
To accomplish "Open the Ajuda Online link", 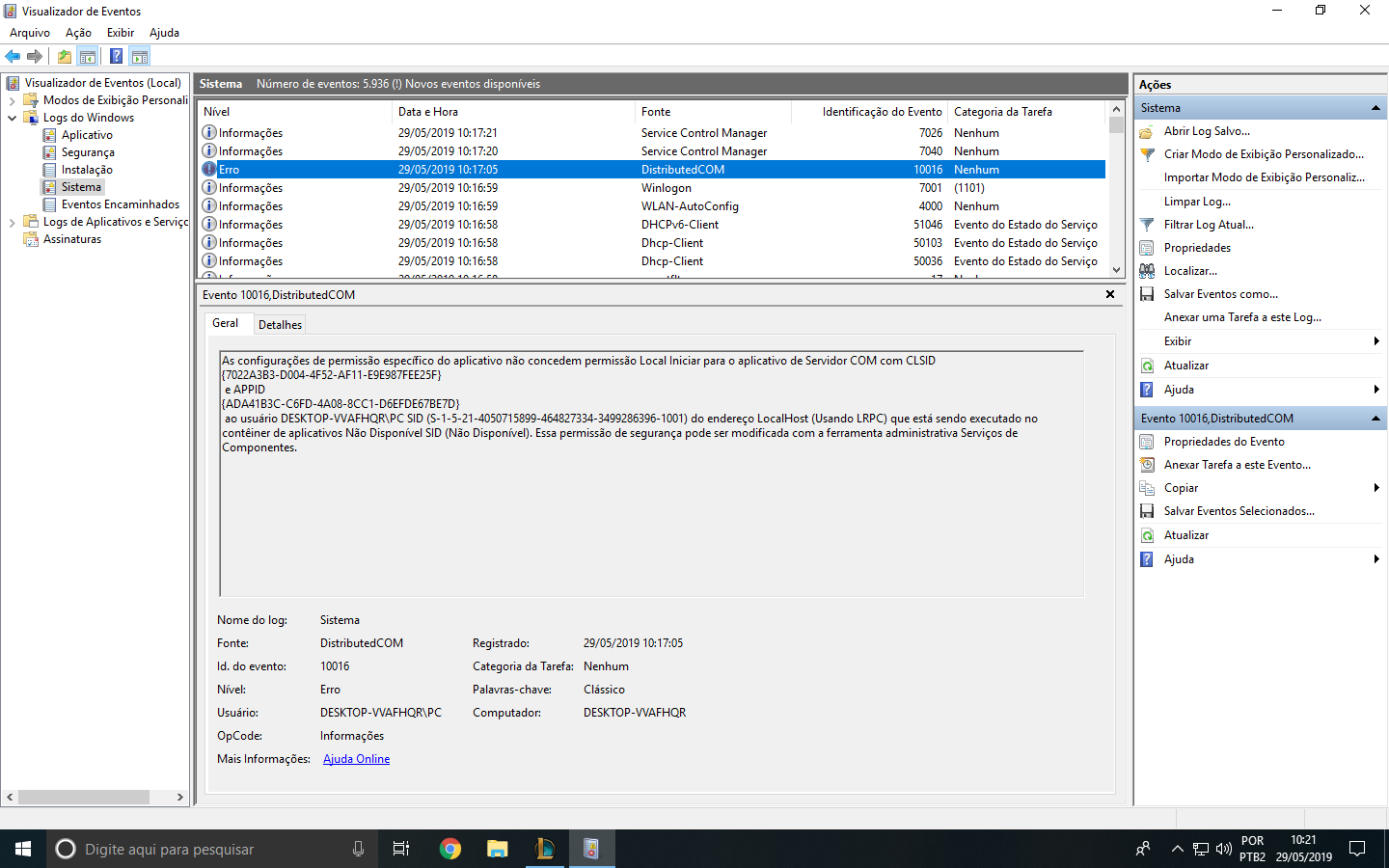I will [356, 759].
